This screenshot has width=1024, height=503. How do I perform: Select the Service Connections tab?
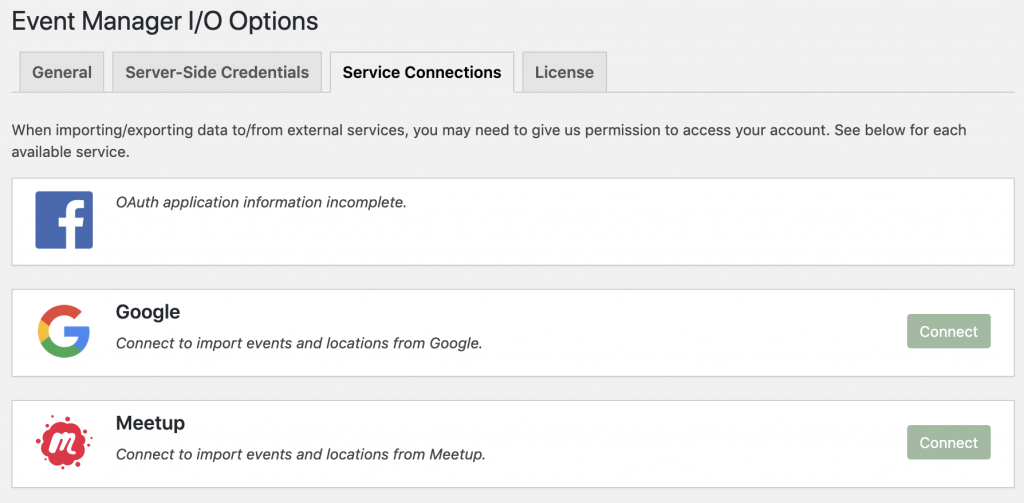pos(422,72)
